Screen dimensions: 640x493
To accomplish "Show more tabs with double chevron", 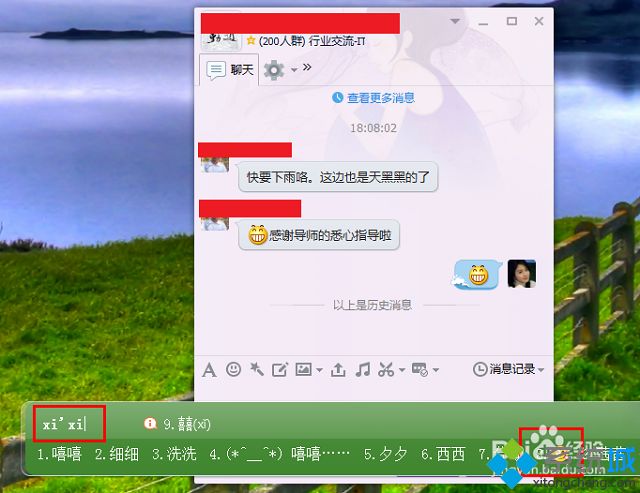I will pos(307,67).
